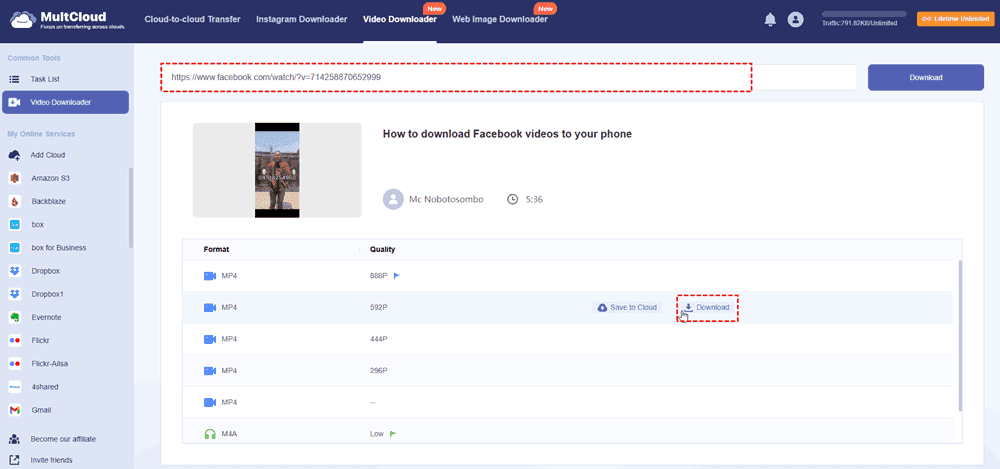Open the notification bell
The width and height of the screenshot is (1000, 469).
(770, 20)
